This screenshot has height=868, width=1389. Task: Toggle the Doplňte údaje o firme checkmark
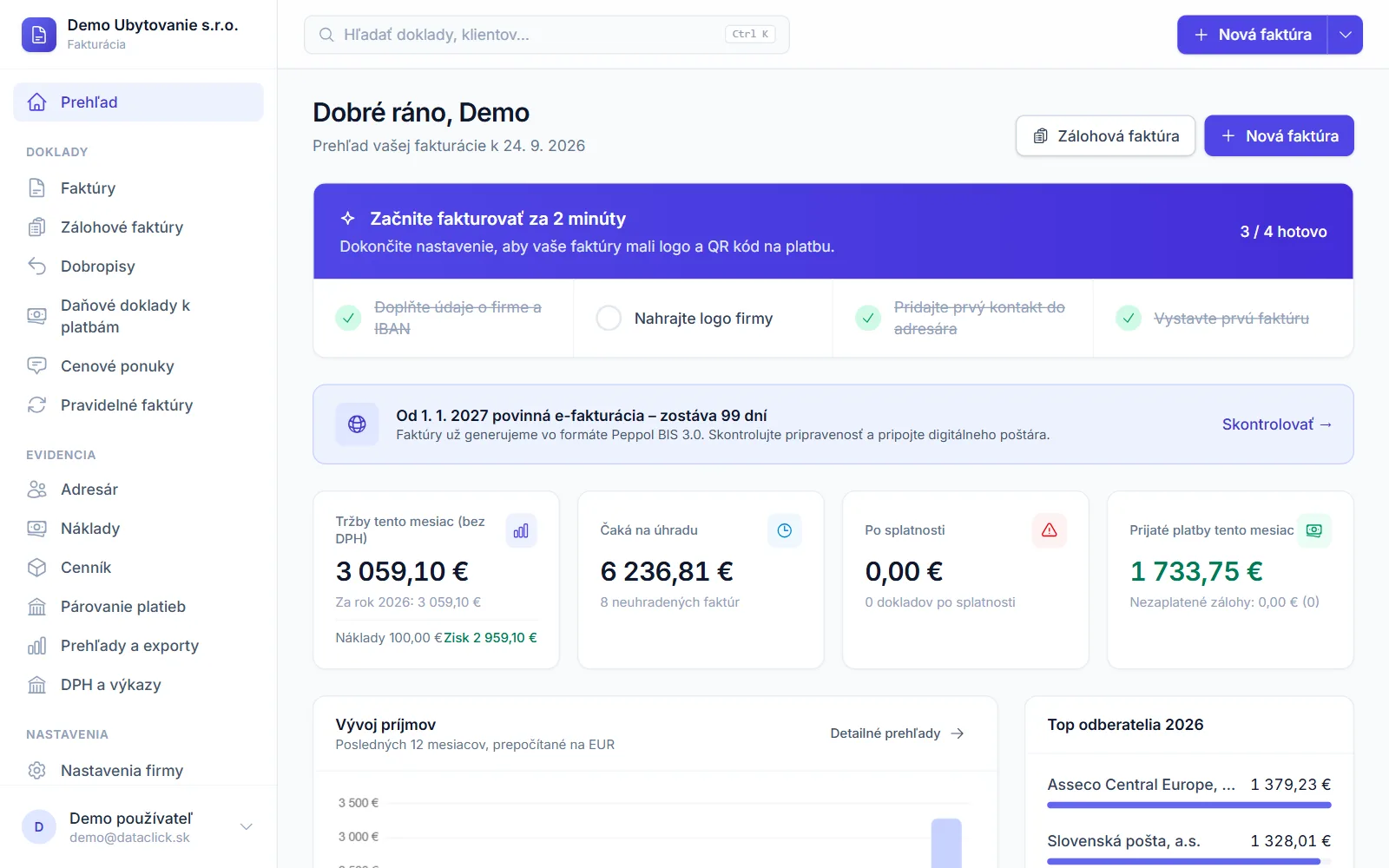pos(348,319)
